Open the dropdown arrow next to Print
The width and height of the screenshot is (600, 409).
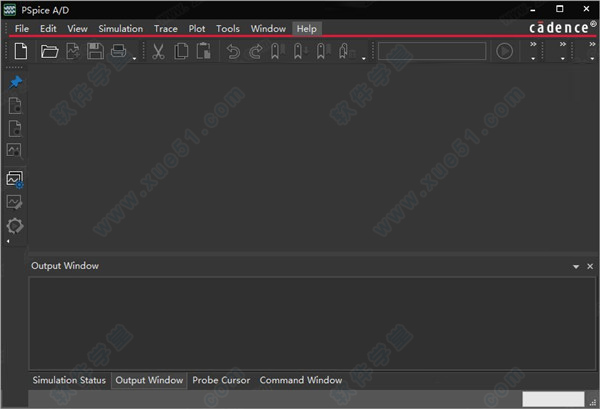coord(134,59)
